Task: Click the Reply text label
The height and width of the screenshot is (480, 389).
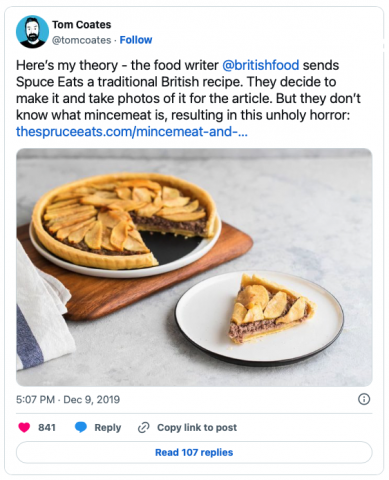Action: (108, 427)
